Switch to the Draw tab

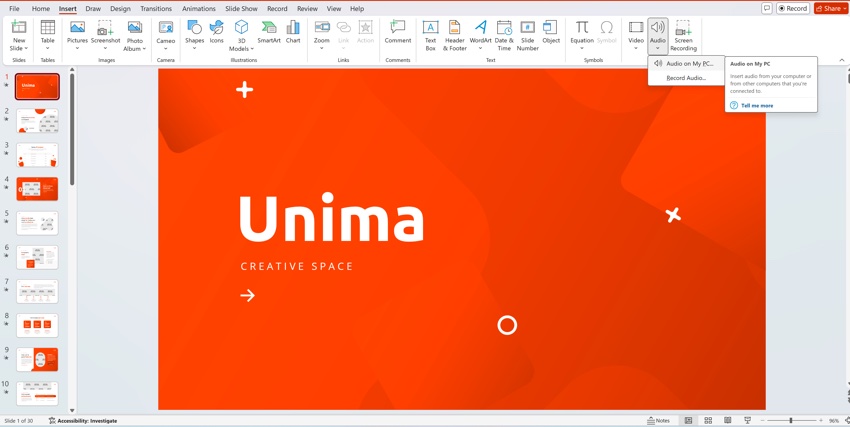[93, 9]
